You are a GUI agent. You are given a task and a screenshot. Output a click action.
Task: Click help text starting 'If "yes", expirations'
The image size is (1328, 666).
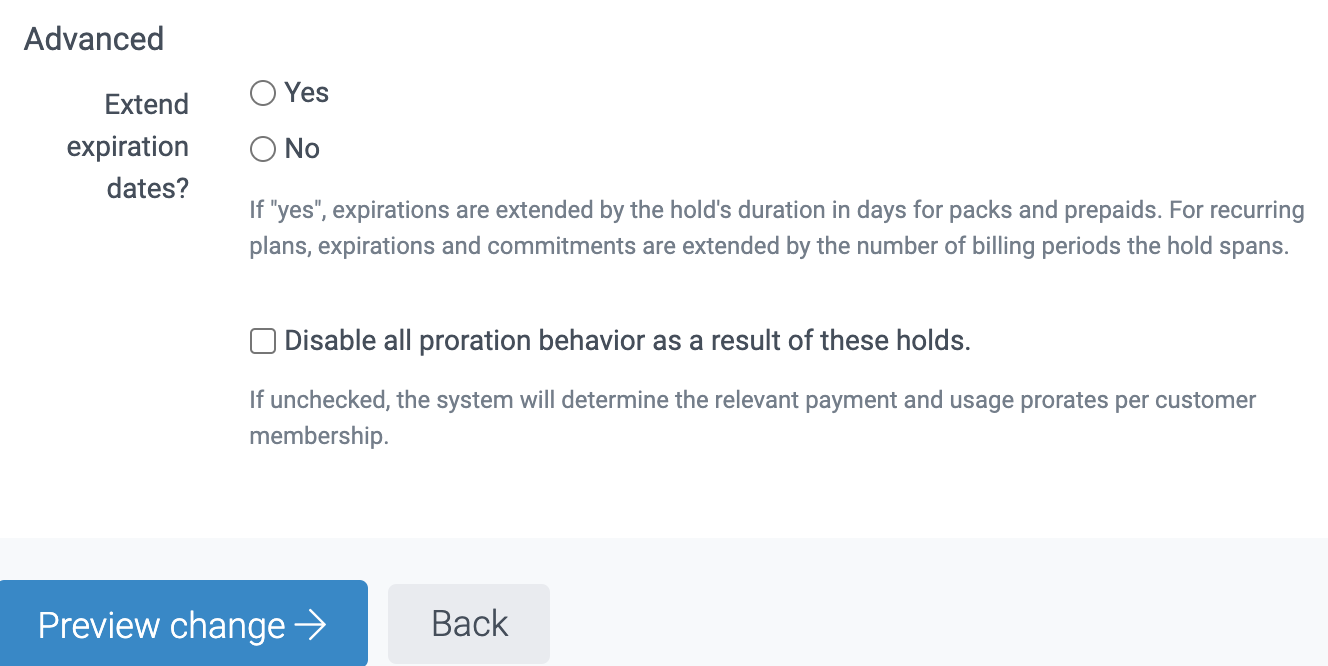point(500,211)
